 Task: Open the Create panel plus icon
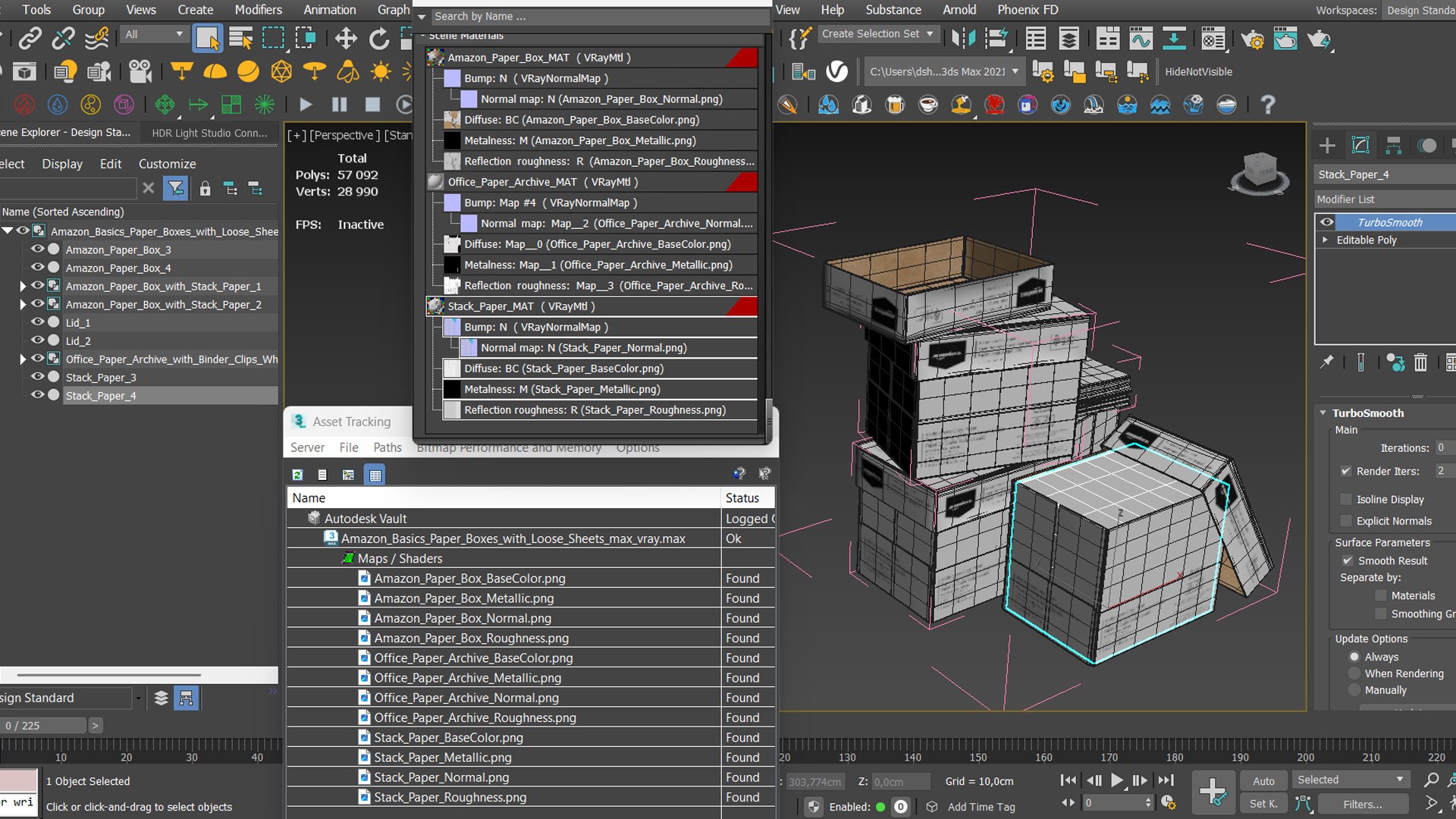tap(1327, 145)
